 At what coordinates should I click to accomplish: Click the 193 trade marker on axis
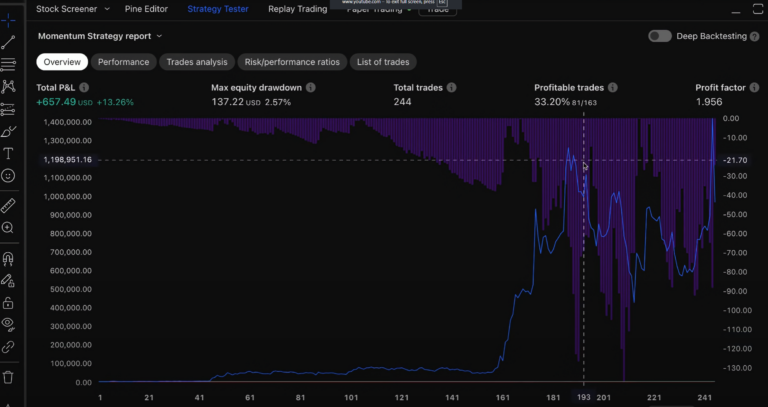point(583,398)
